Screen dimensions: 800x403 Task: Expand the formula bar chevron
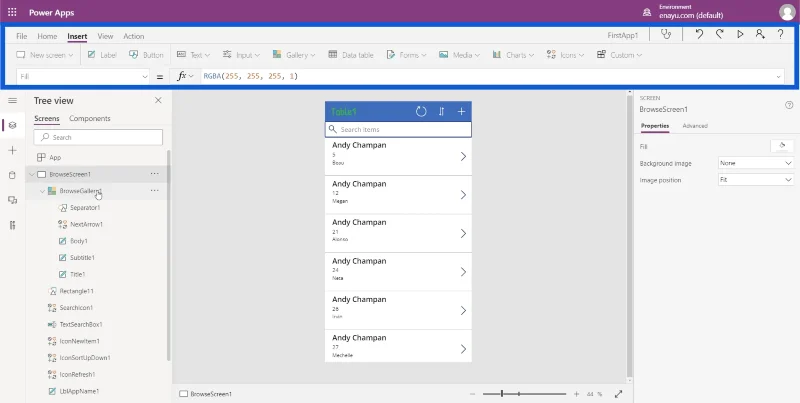point(779,77)
